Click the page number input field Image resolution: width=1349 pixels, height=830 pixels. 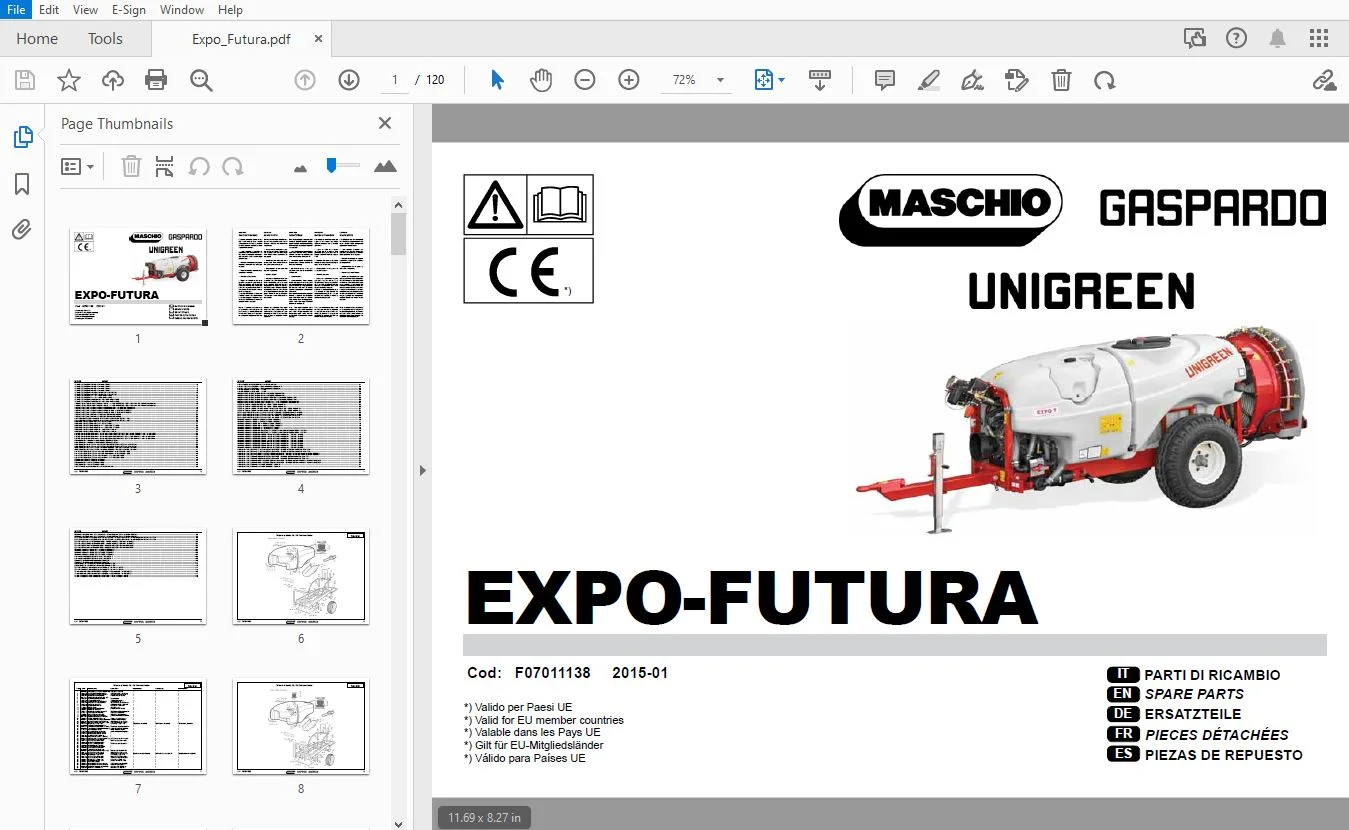(x=395, y=80)
